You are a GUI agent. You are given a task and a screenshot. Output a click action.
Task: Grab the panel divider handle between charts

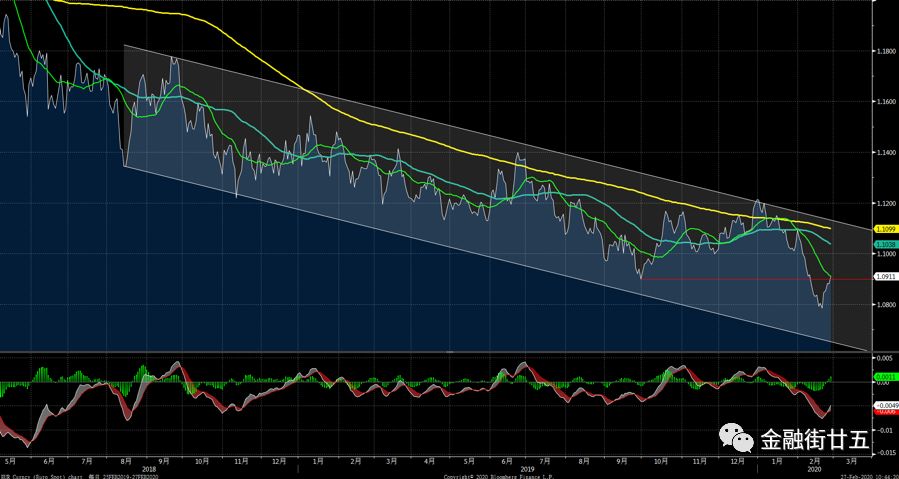click(450, 351)
